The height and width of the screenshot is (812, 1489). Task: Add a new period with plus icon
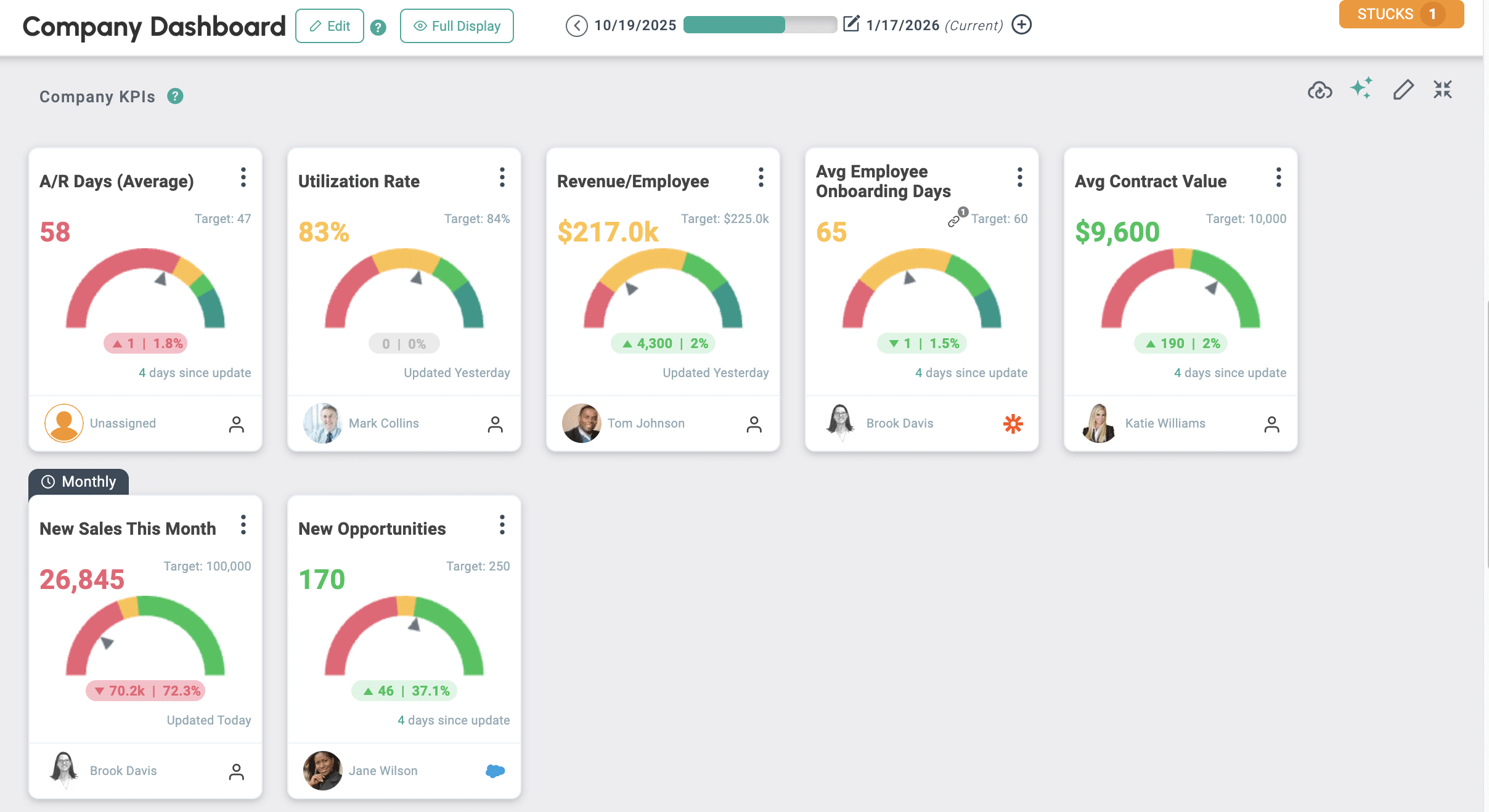[1021, 25]
